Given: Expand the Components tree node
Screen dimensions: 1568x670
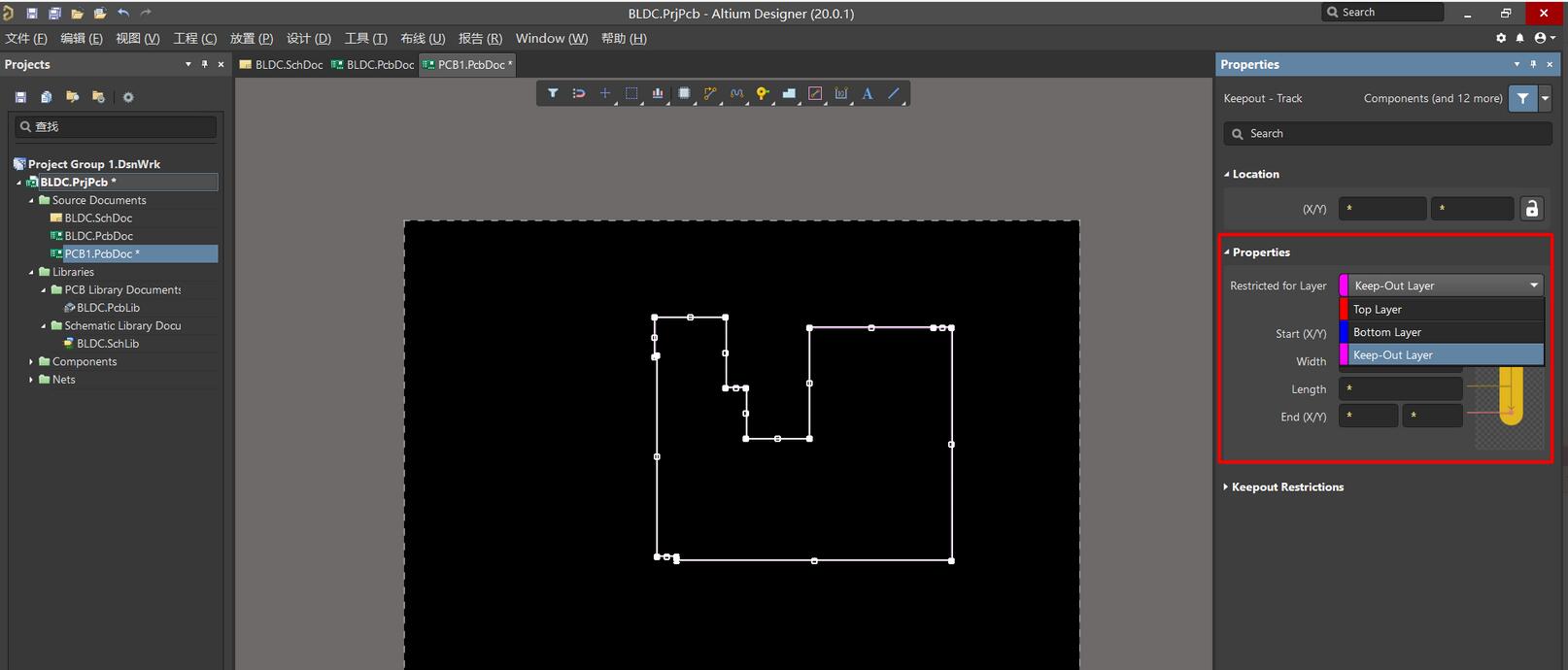Looking at the screenshot, I should click(x=31, y=362).
